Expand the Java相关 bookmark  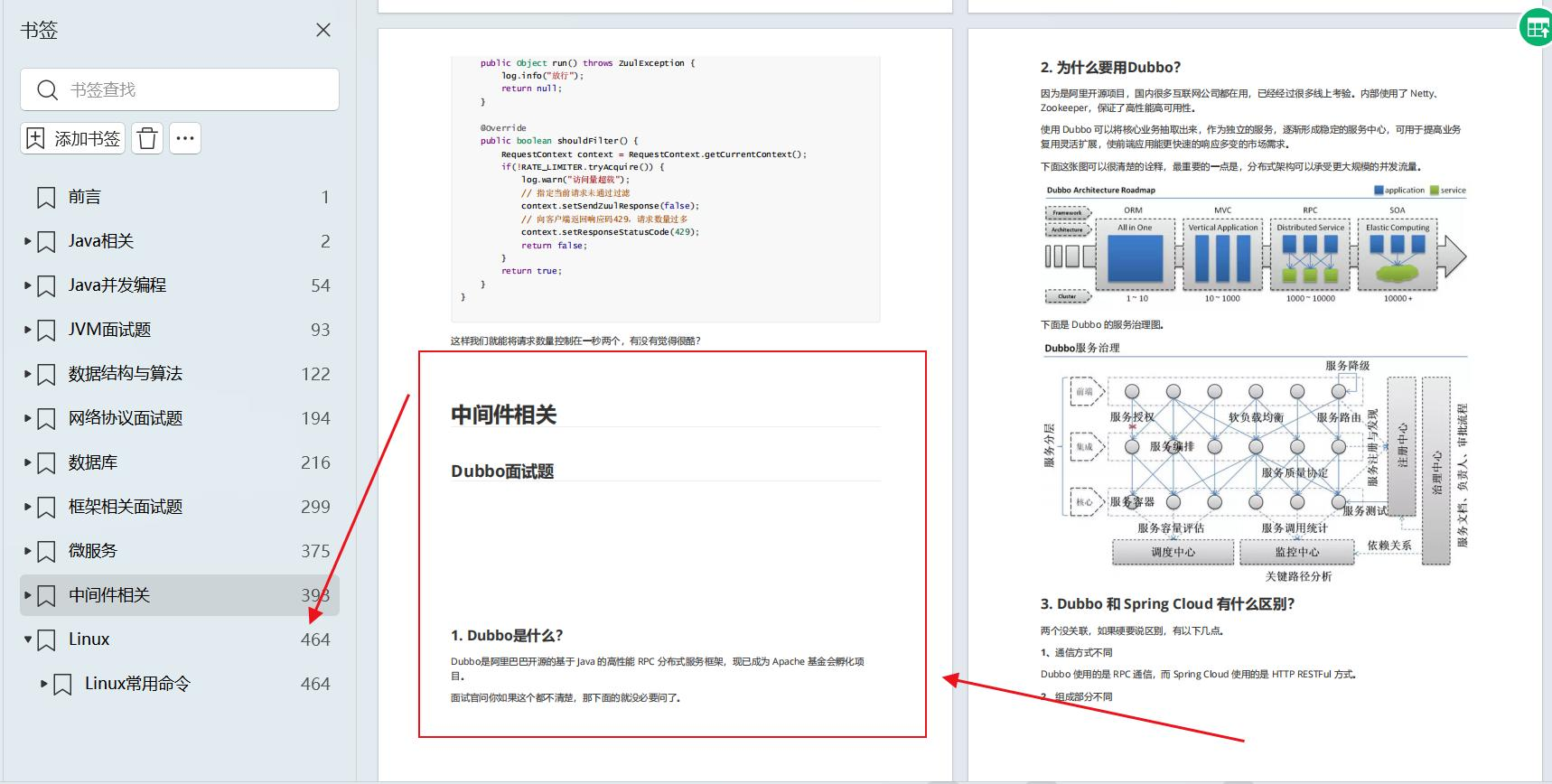28,241
